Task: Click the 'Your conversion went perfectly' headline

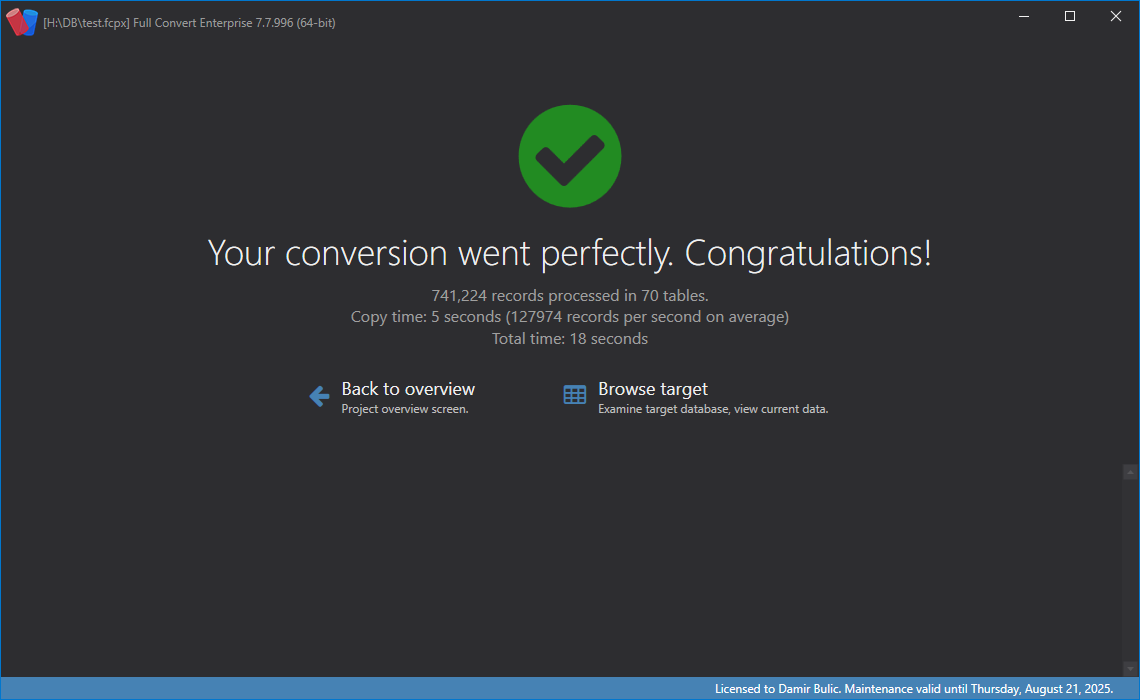Action: tap(570, 253)
